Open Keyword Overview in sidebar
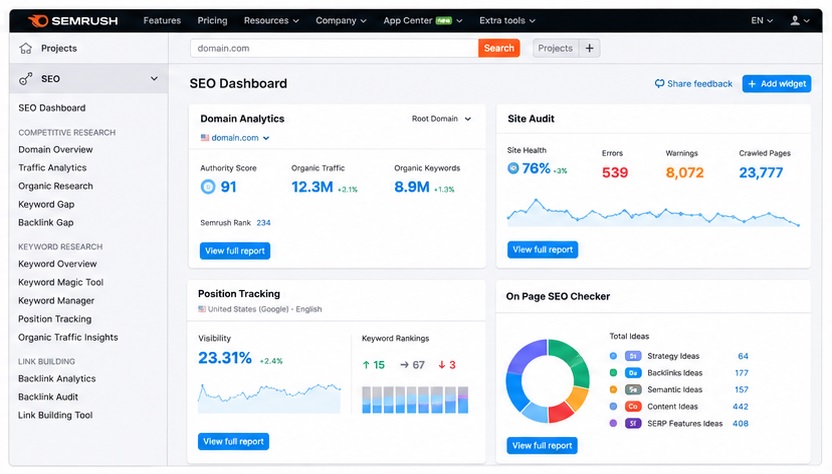832x474 pixels. point(57,264)
